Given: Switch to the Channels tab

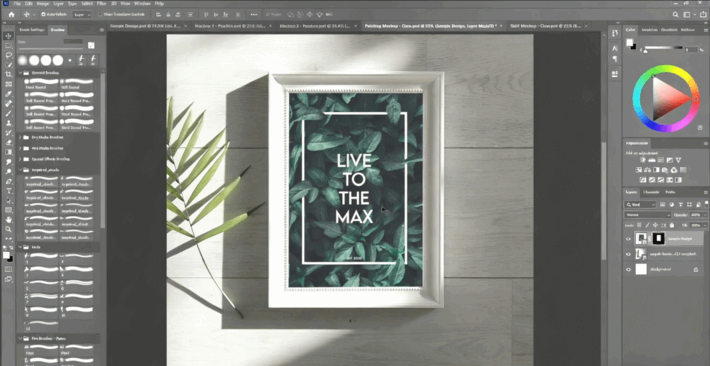Looking at the screenshot, I should pyautogui.click(x=651, y=192).
